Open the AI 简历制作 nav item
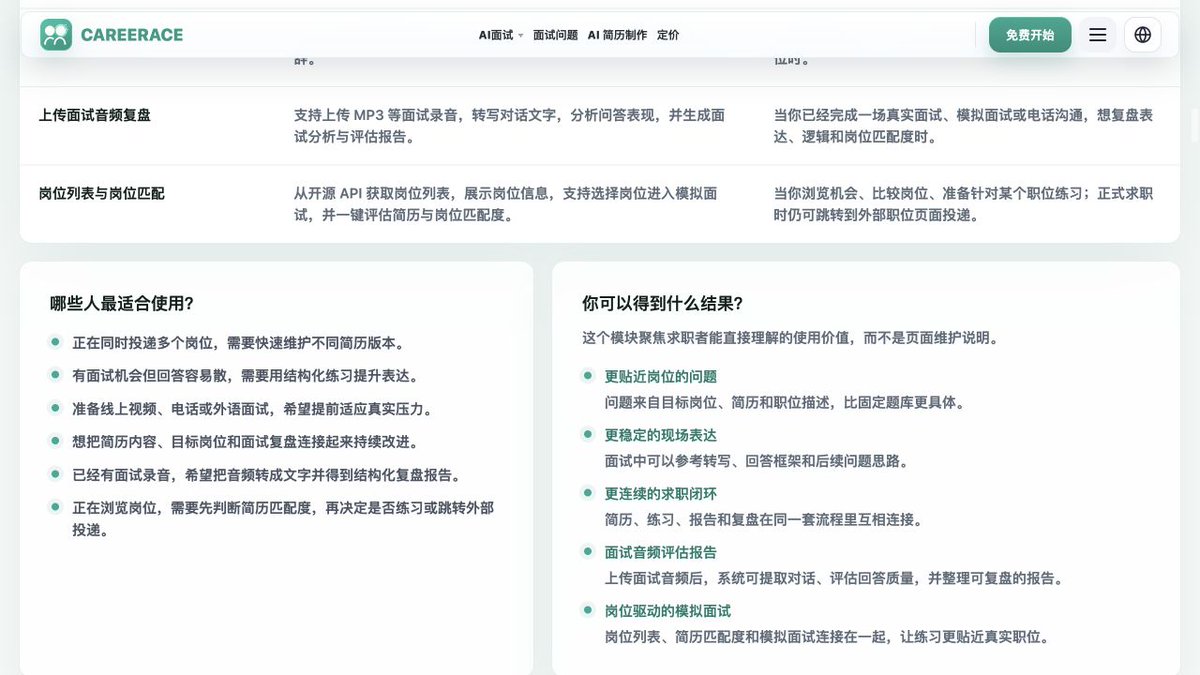 coord(617,35)
